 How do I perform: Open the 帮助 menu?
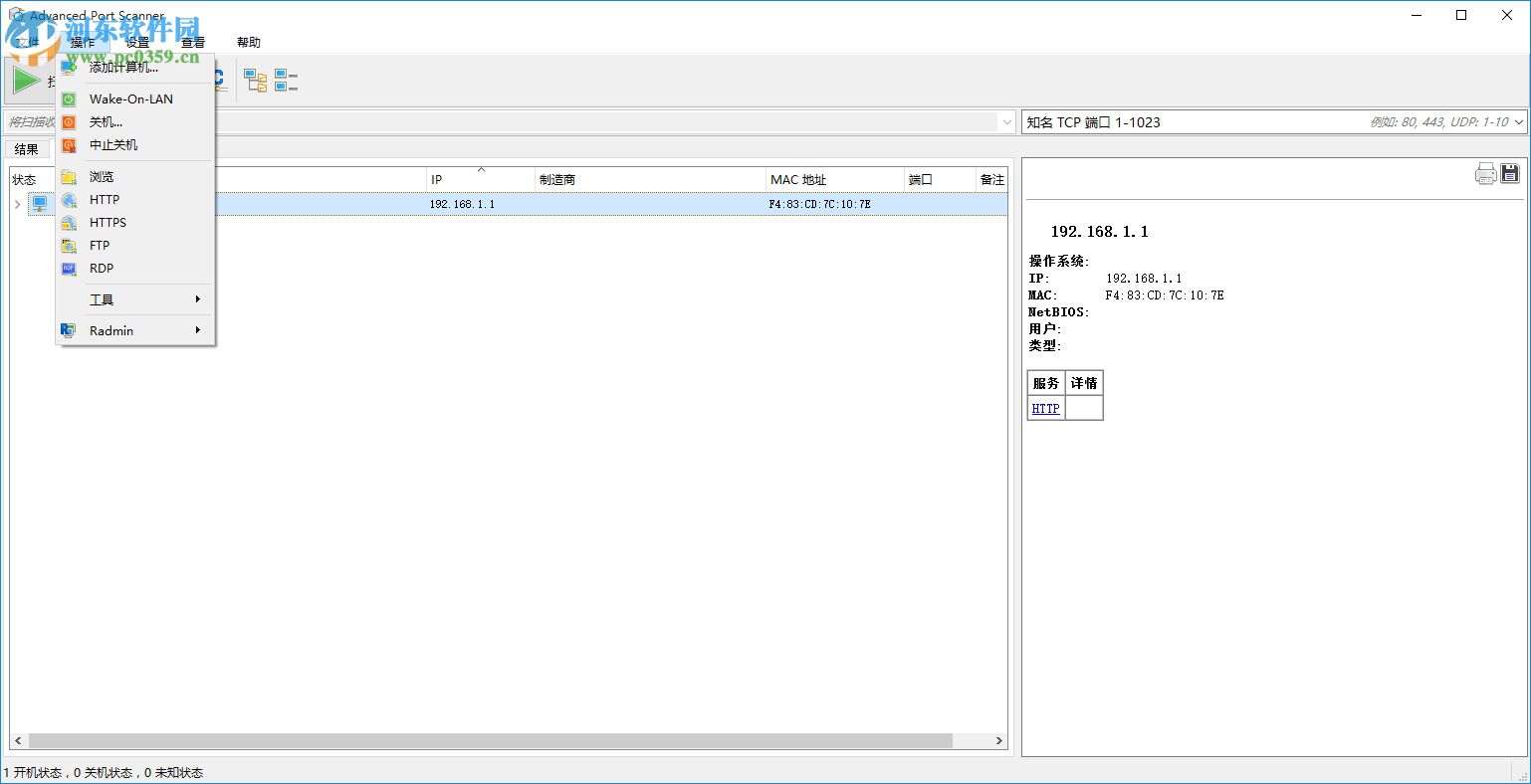247,42
